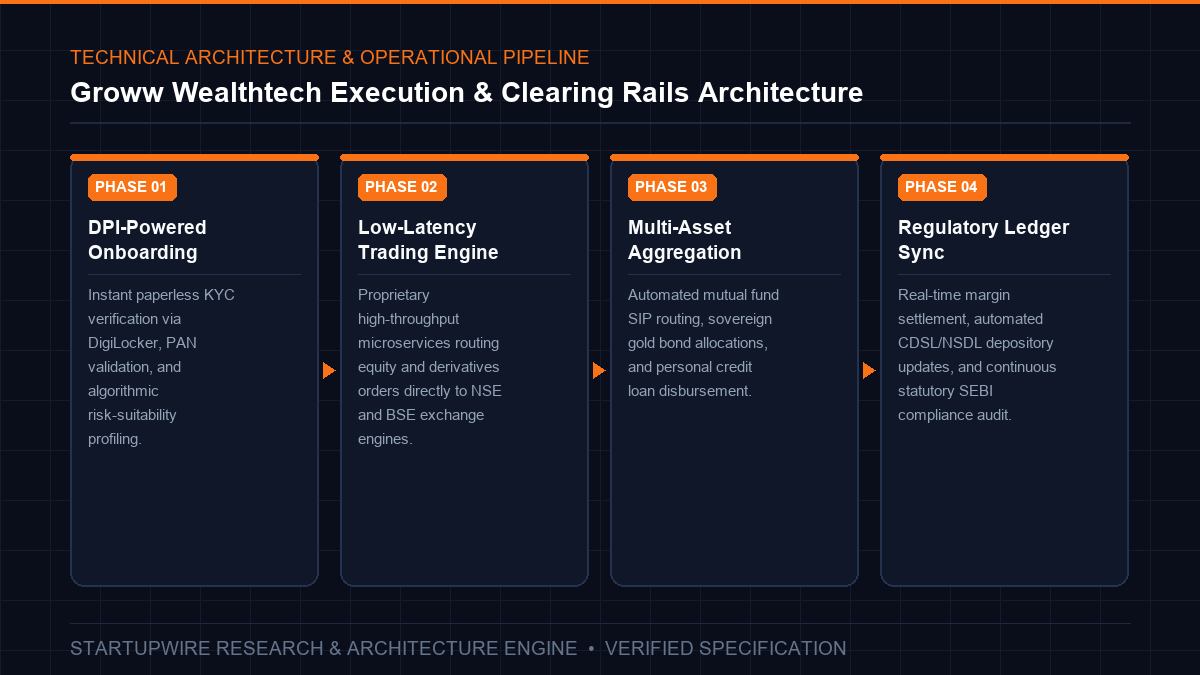Click the arrow between Phase 03 and 04
Viewport: 1200px width, 675px height.
(x=869, y=371)
